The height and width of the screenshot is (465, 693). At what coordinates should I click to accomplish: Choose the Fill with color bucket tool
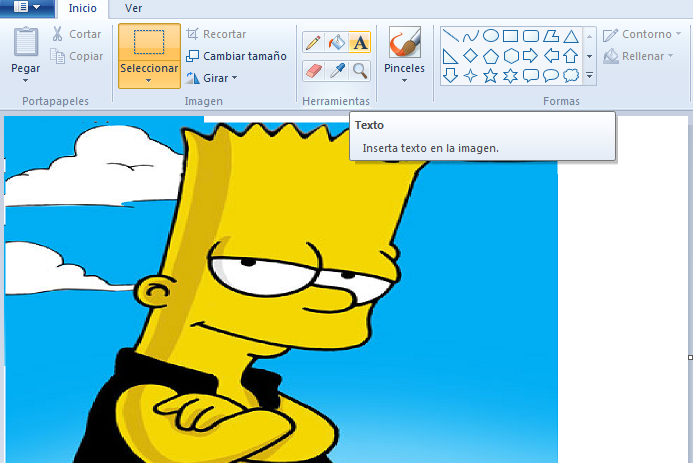tap(336, 43)
